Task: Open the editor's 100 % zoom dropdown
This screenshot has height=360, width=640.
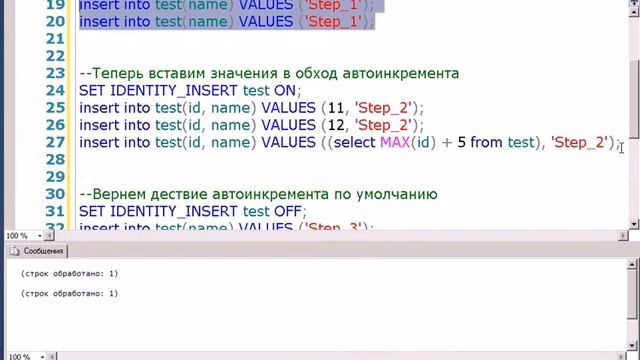Action: [x=40, y=236]
